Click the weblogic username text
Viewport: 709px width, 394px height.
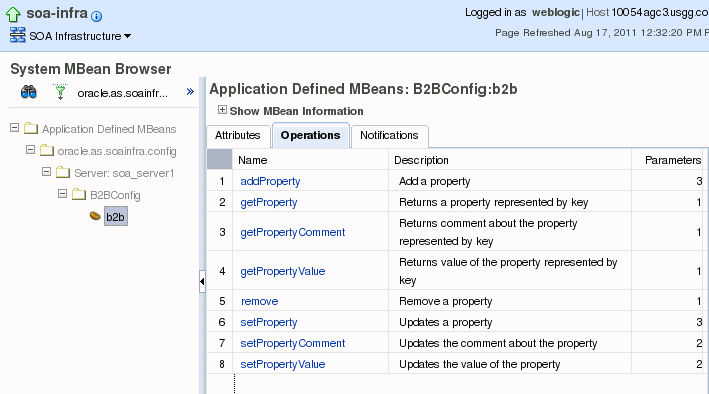[x=556, y=12]
